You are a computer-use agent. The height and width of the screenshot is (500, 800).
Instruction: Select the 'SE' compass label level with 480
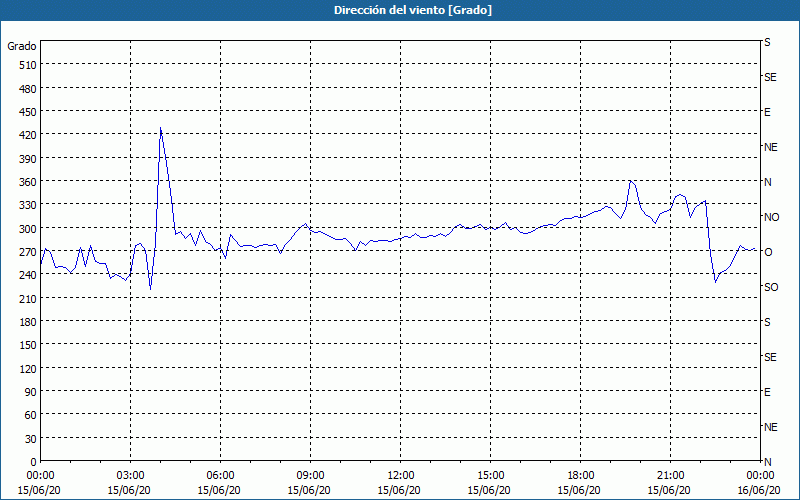(770, 77)
